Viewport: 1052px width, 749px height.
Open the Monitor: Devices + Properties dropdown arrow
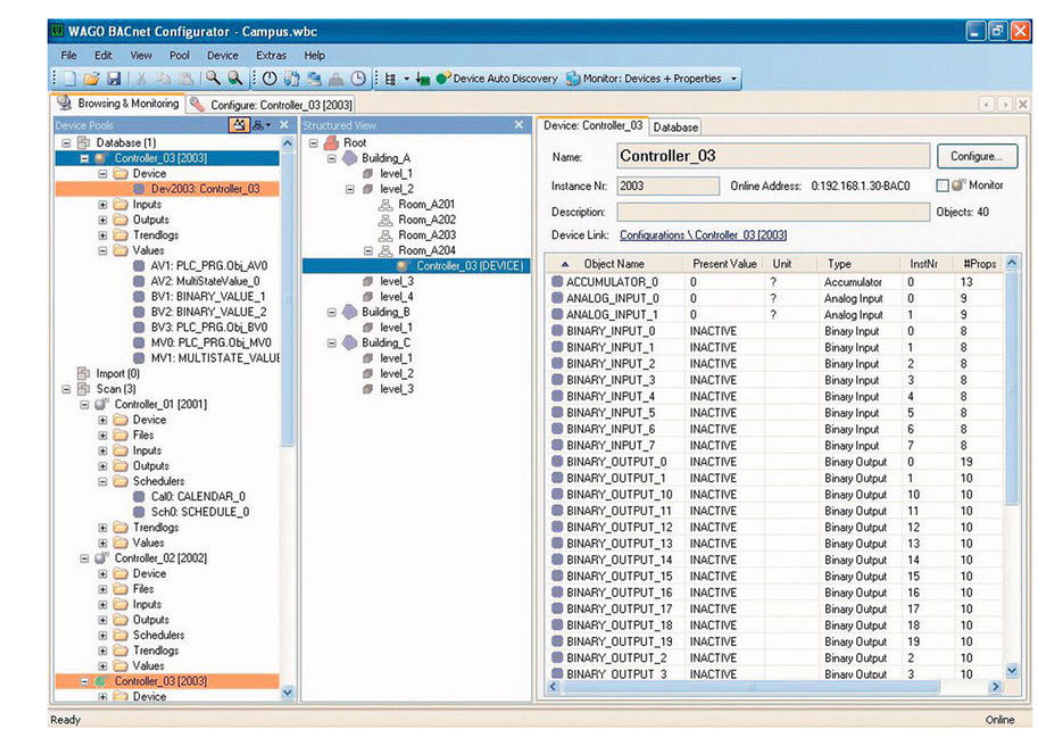coord(734,79)
